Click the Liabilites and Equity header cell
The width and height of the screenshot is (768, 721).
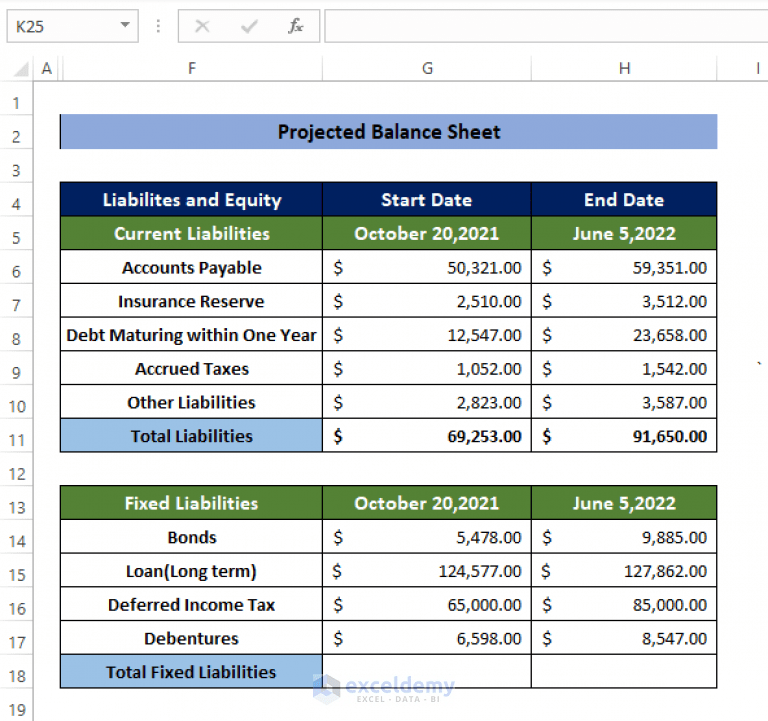pyautogui.click(x=192, y=199)
